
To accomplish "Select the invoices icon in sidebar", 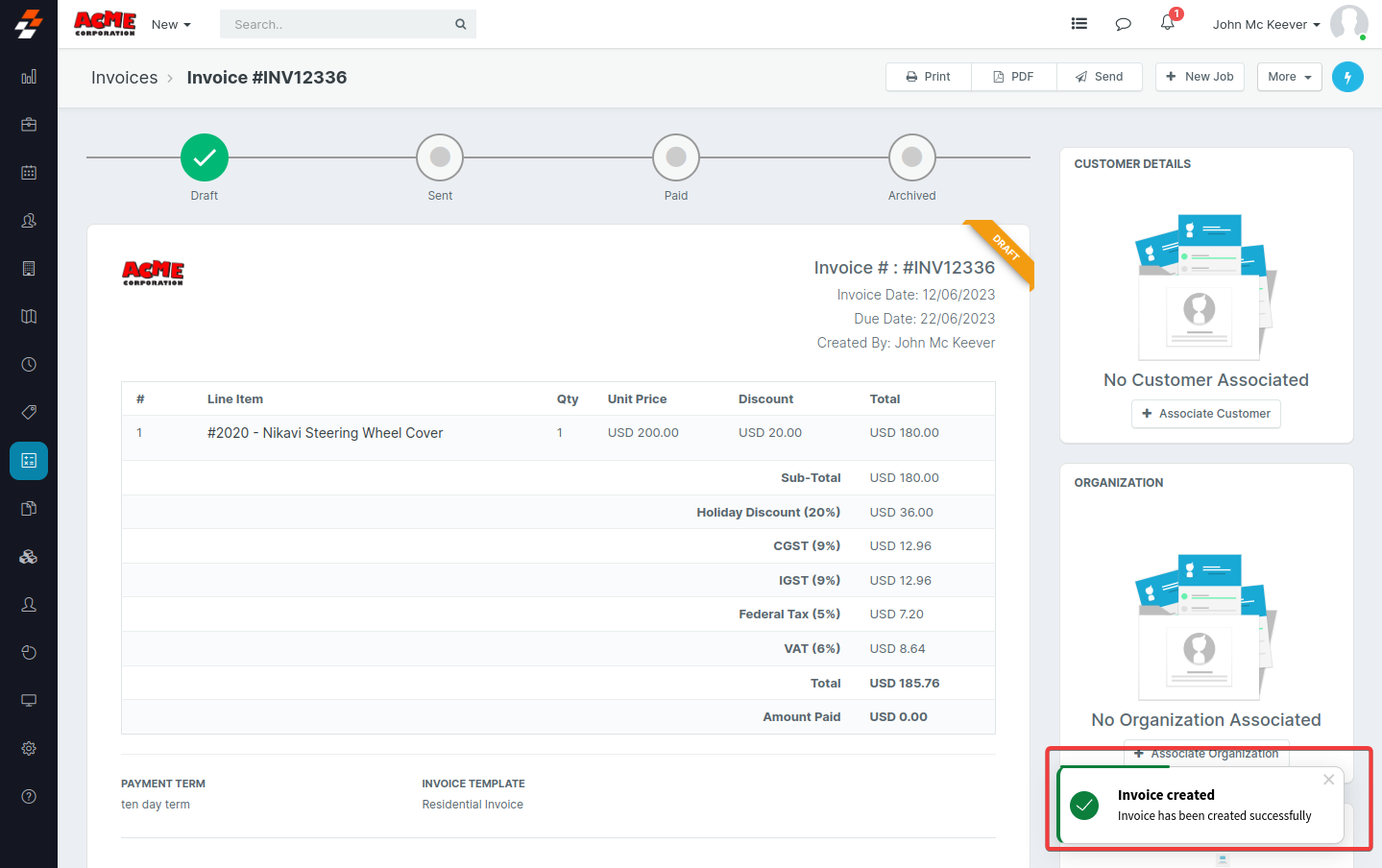I will (x=29, y=461).
